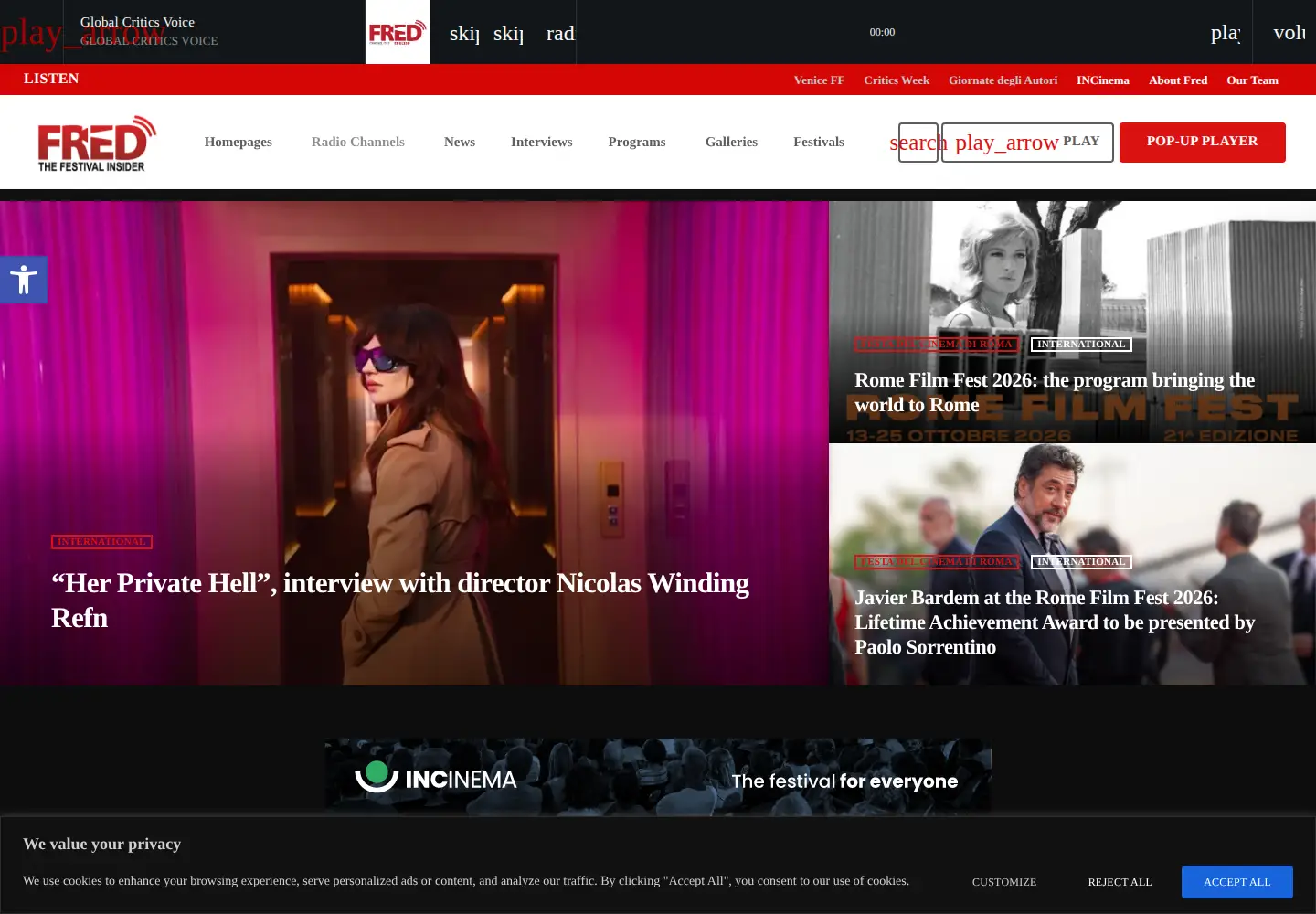
Task: Click Festa del Cinema tag on Javier Bardem article
Action: pos(938,562)
